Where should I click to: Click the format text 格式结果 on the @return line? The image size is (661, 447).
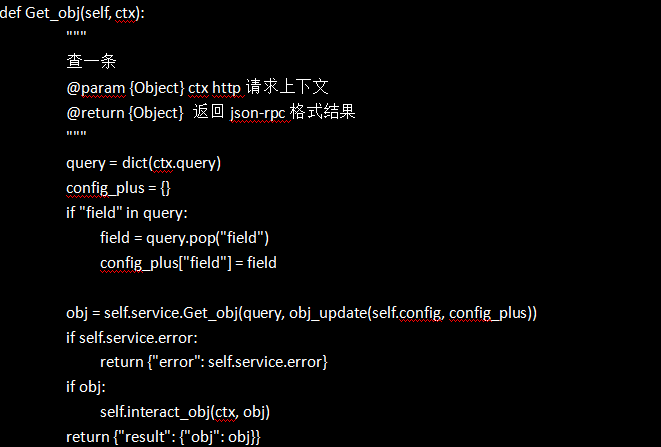point(325,112)
